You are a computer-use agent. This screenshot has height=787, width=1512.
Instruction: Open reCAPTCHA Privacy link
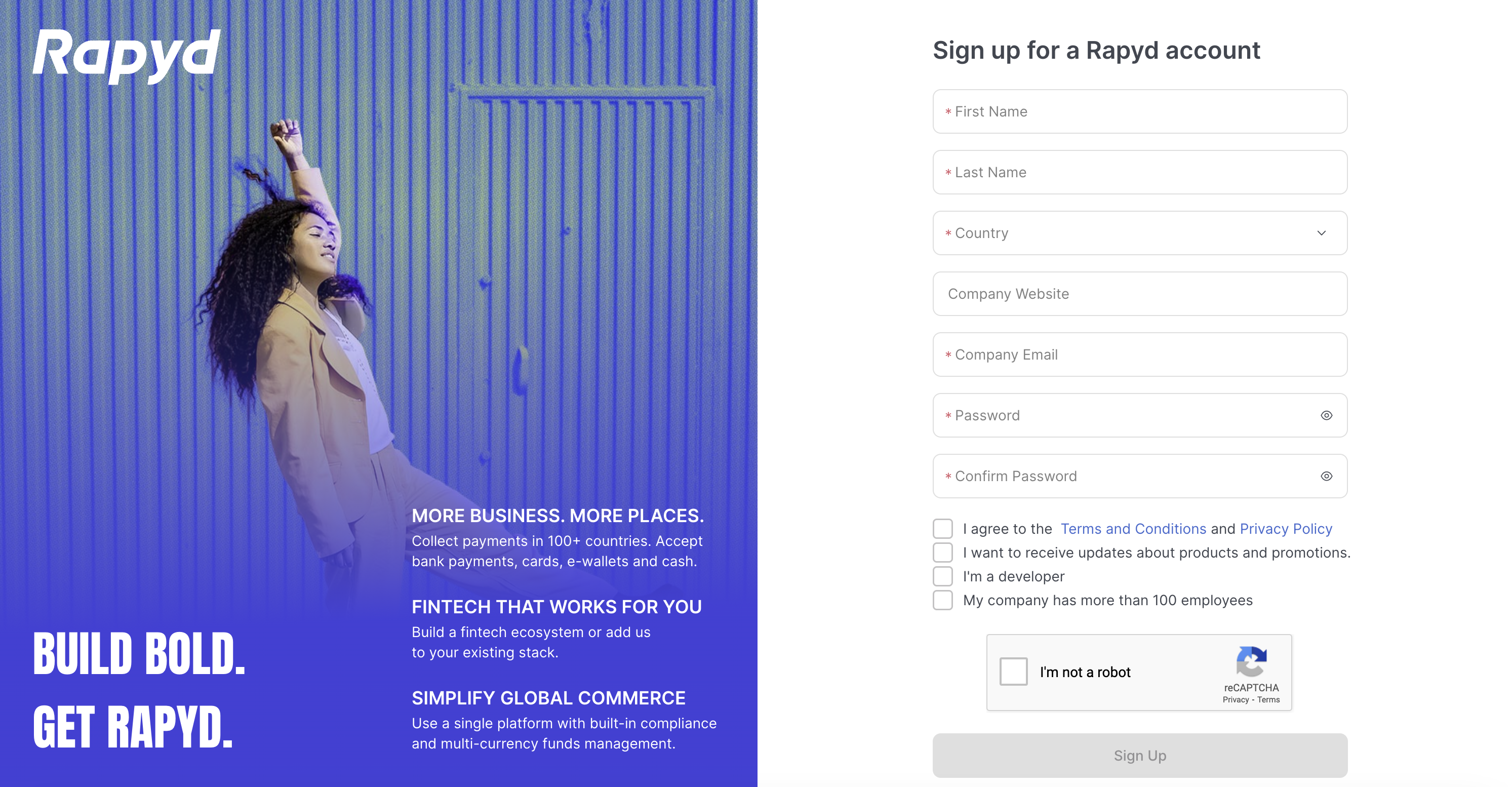1236,699
